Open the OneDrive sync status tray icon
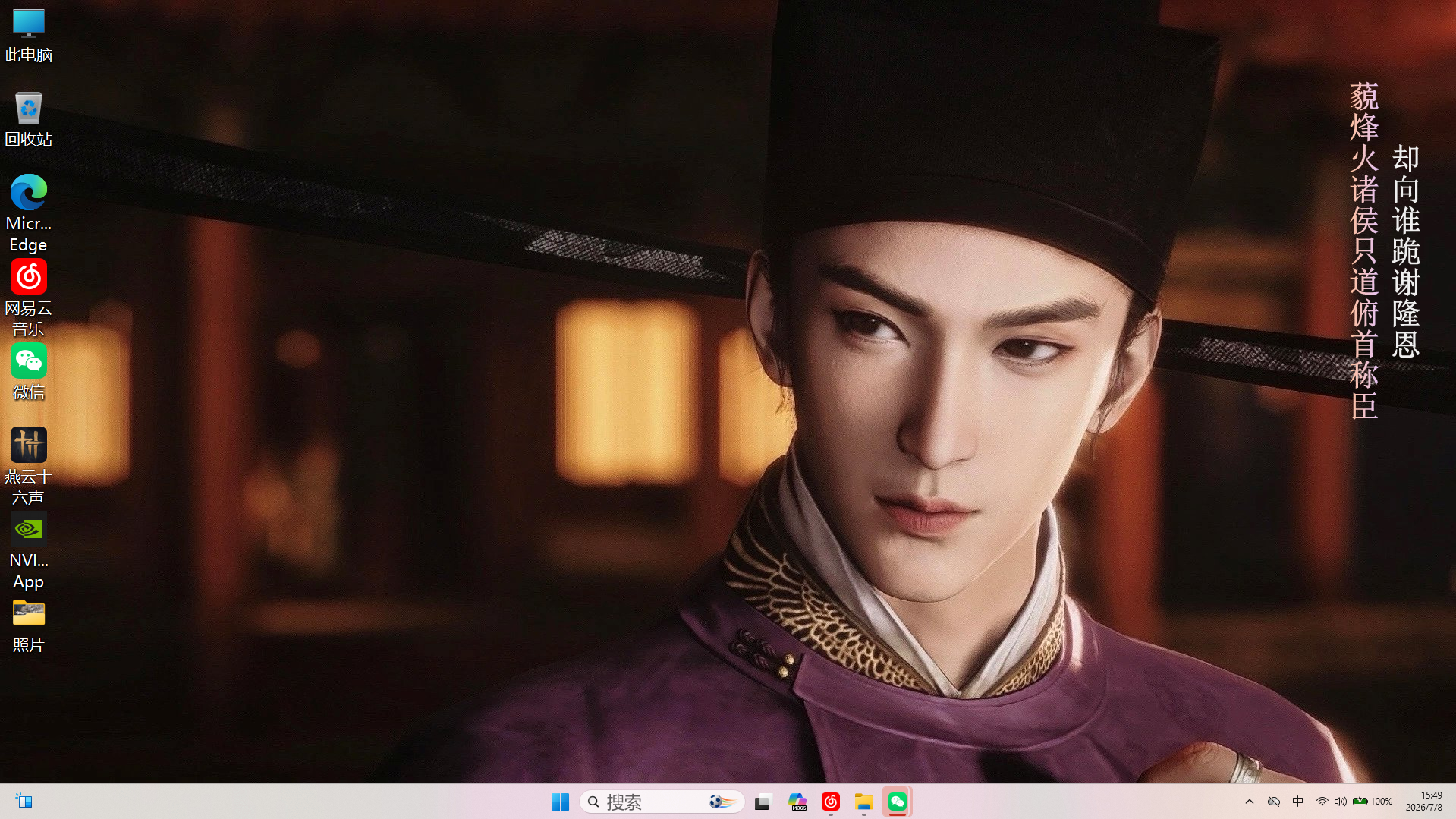 click(x=1274, y=802)
